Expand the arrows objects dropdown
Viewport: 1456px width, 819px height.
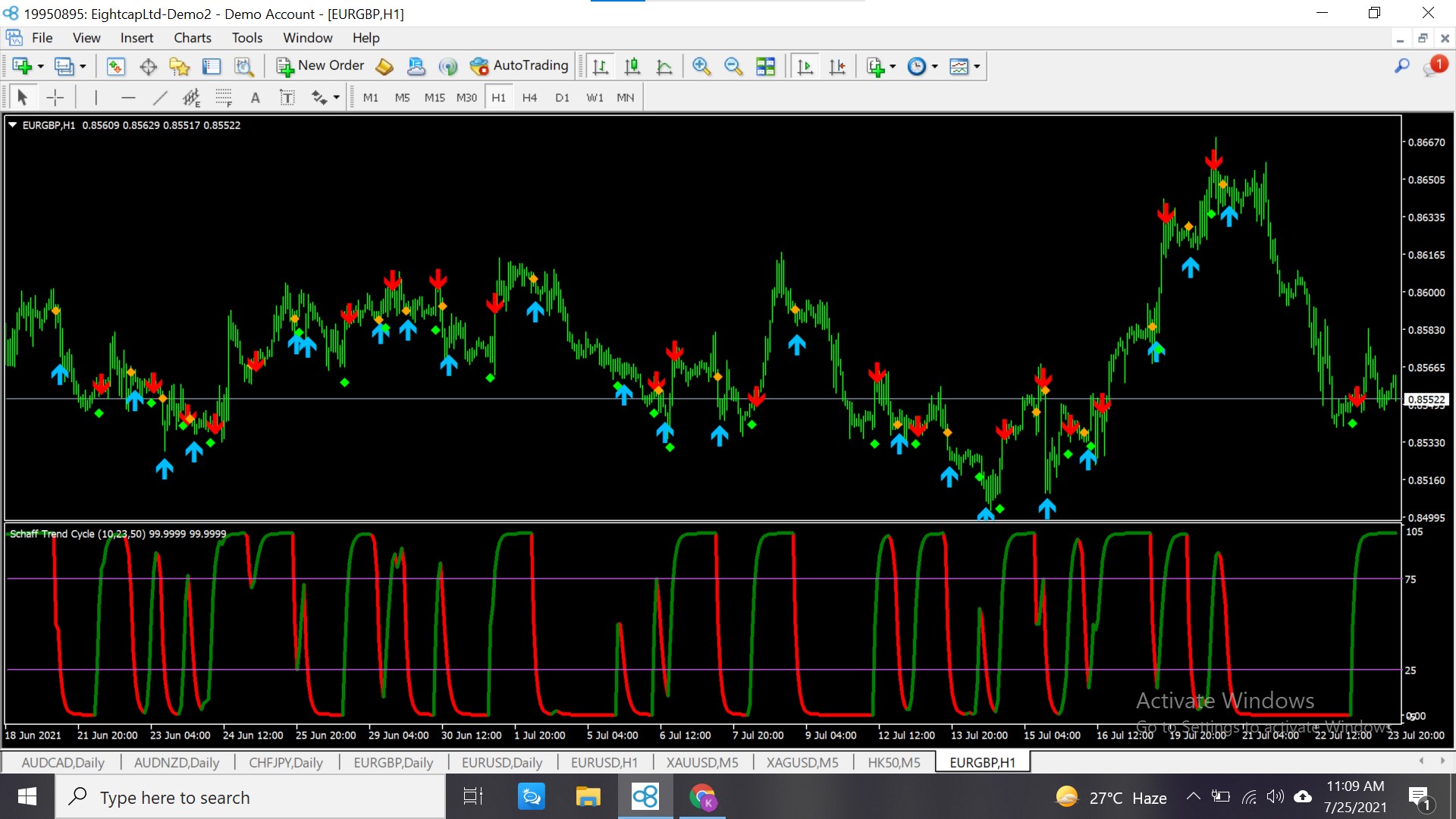336,97
